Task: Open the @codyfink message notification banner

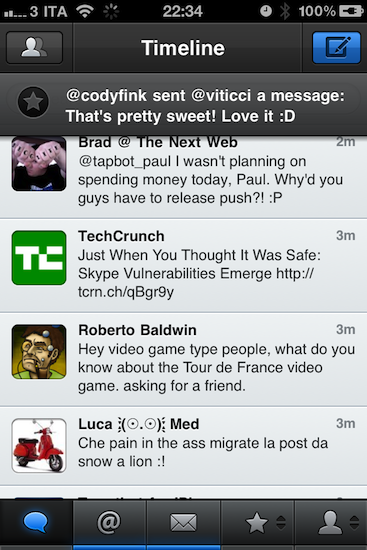Action: coord(184,104)
